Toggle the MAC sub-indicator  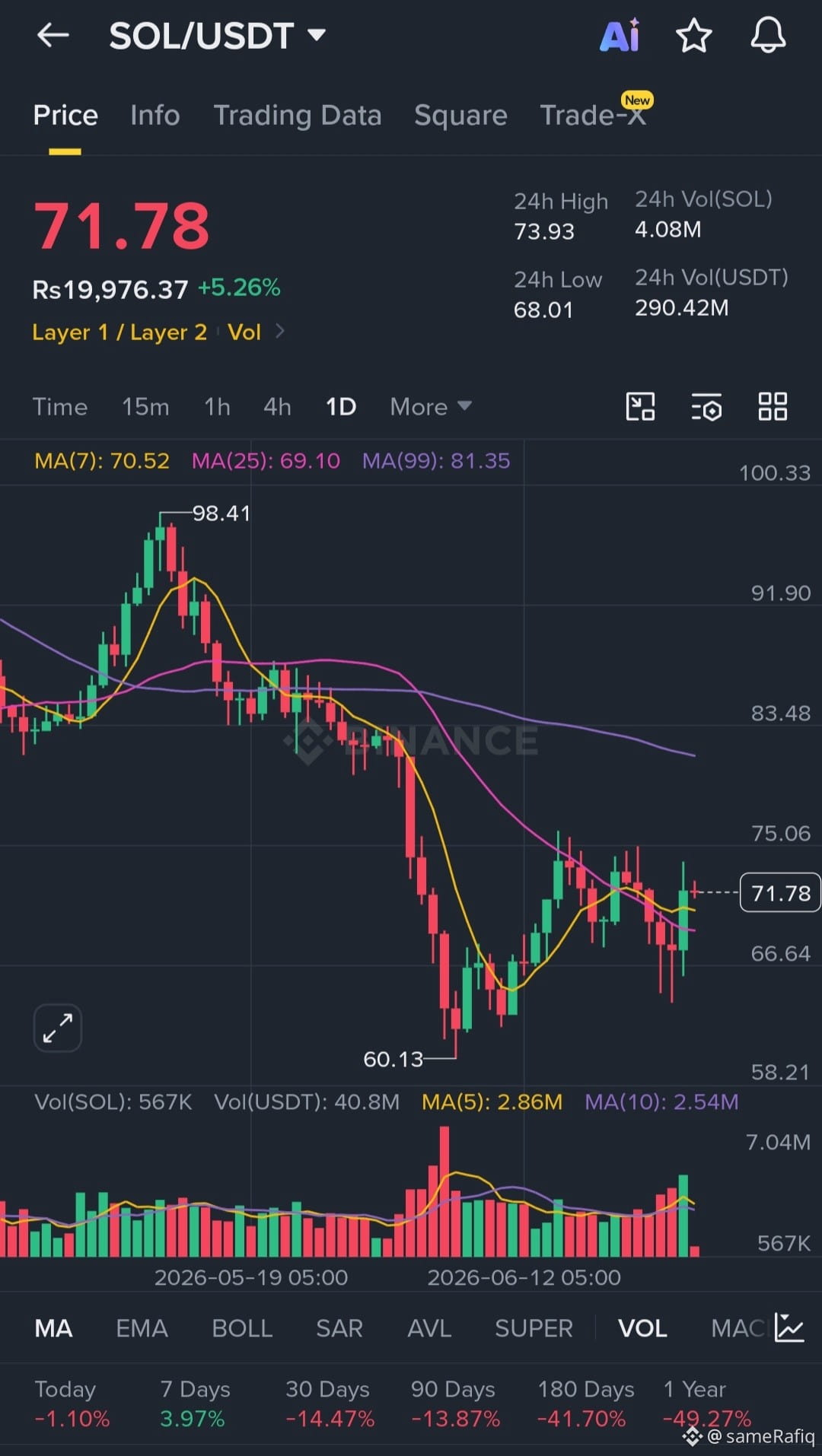pos(737,1328)
